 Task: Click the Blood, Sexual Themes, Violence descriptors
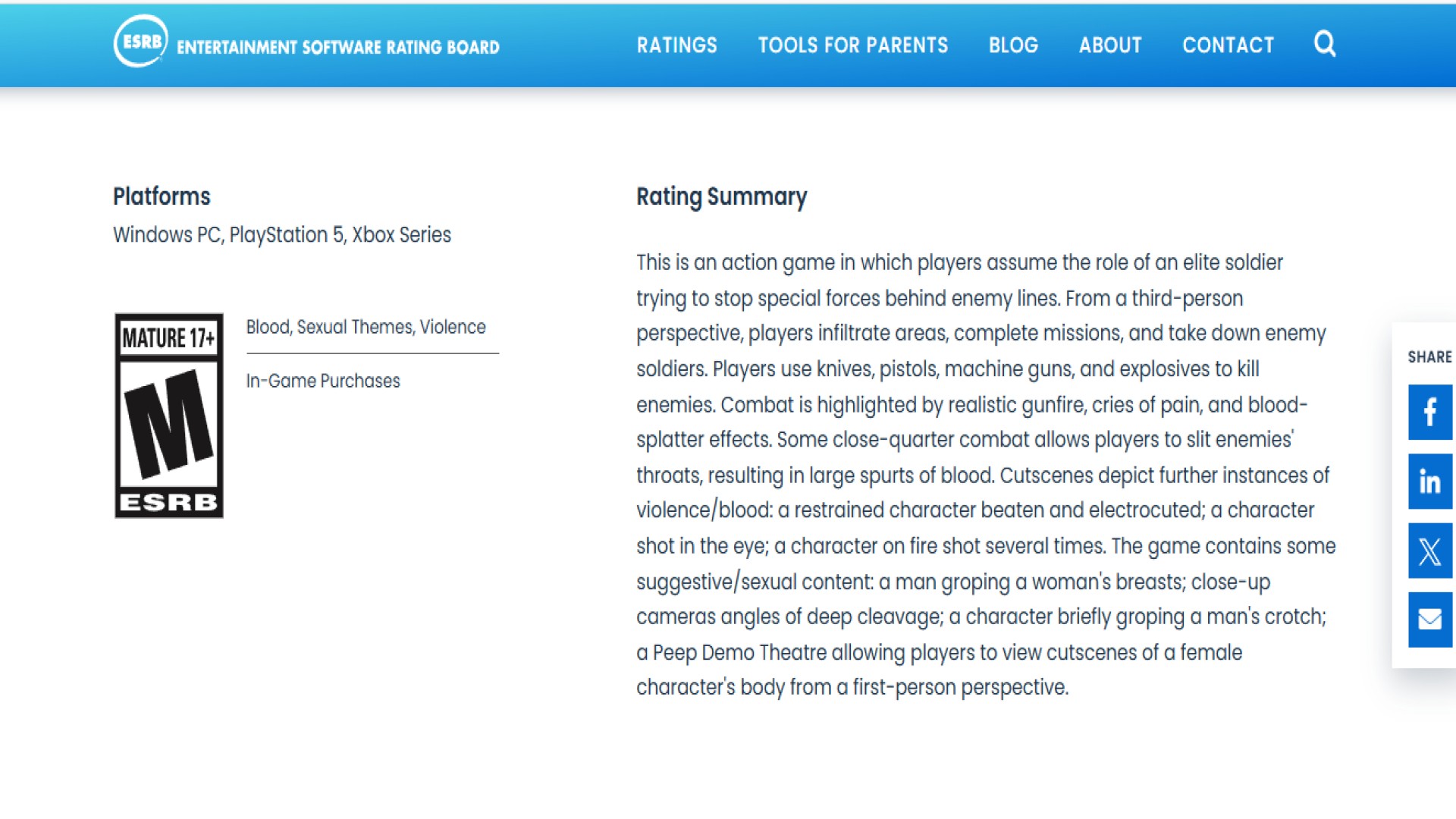tap(366, 327)
